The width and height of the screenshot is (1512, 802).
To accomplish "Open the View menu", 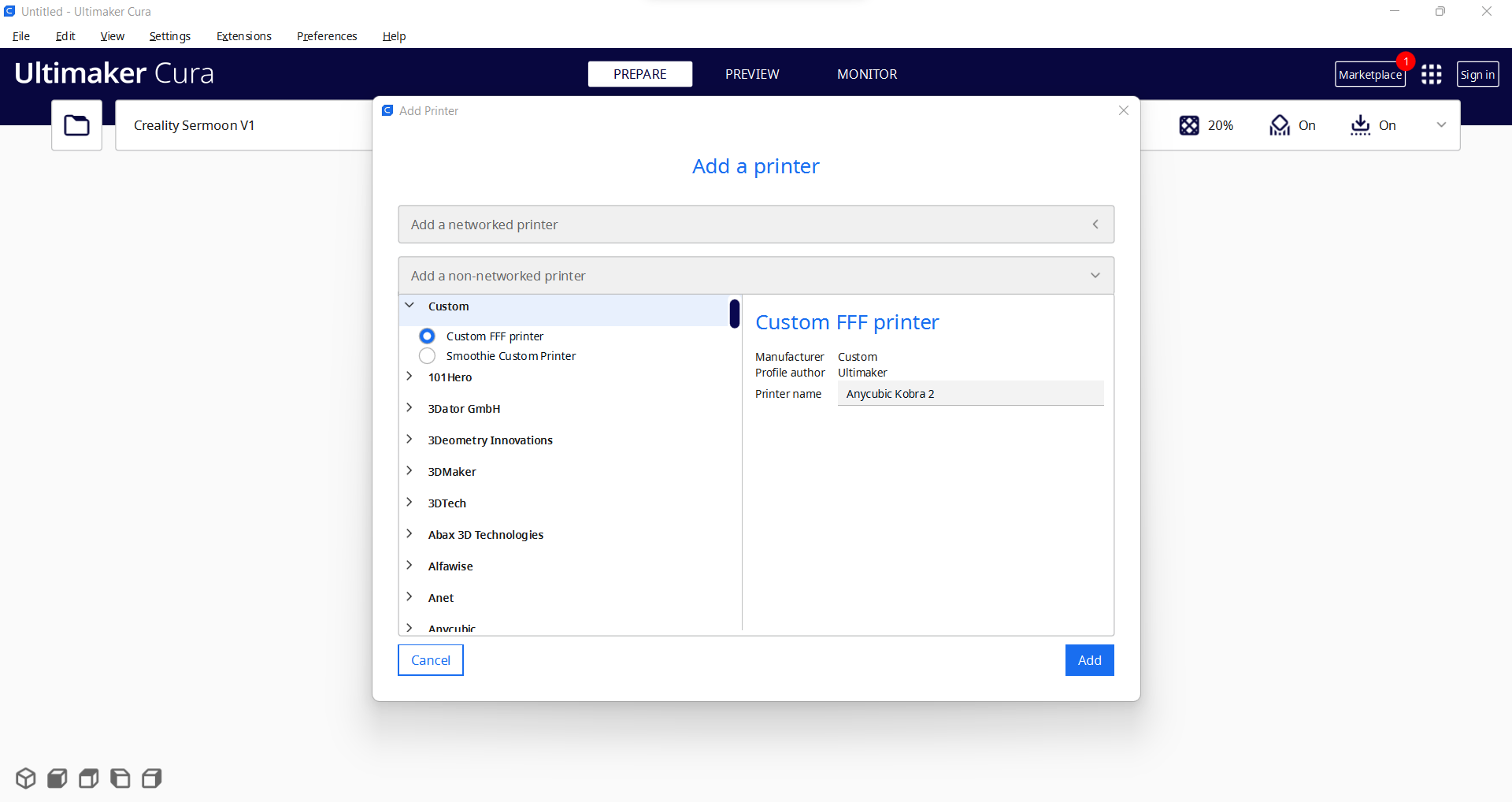I will [x=113, y=36].
